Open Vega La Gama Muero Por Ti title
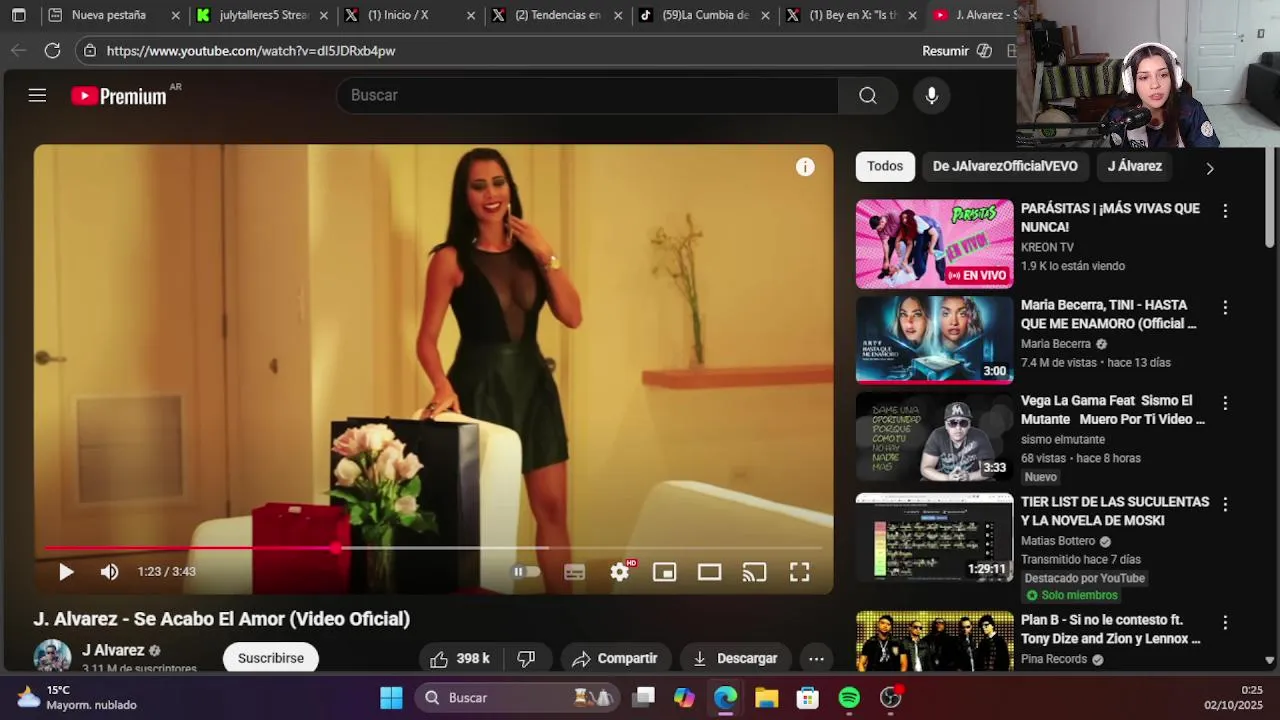Screen dimensions: 1280x720 click(1113, 410)
